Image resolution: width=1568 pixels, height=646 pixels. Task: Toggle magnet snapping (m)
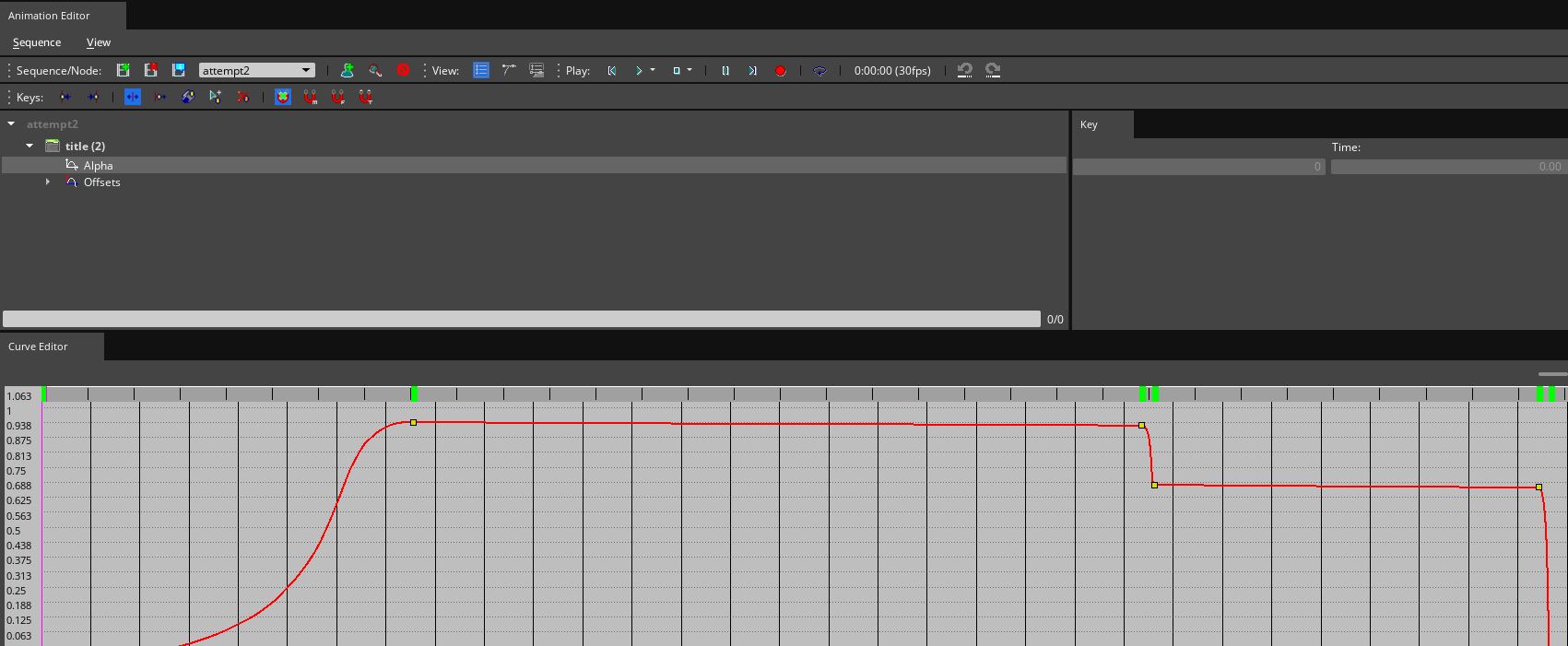[x=311, y=97]
